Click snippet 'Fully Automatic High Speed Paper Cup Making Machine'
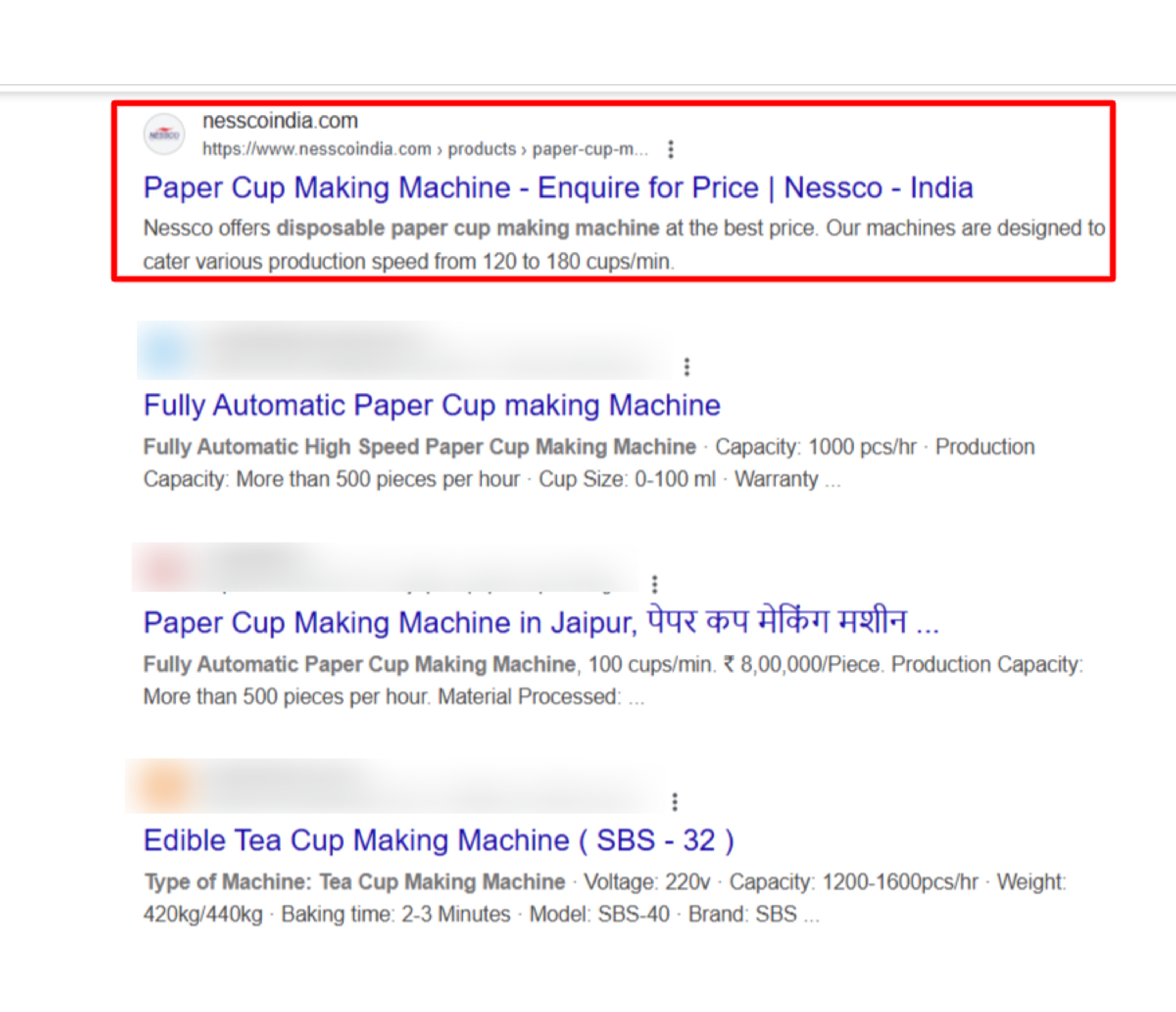 tap(419, 447)
